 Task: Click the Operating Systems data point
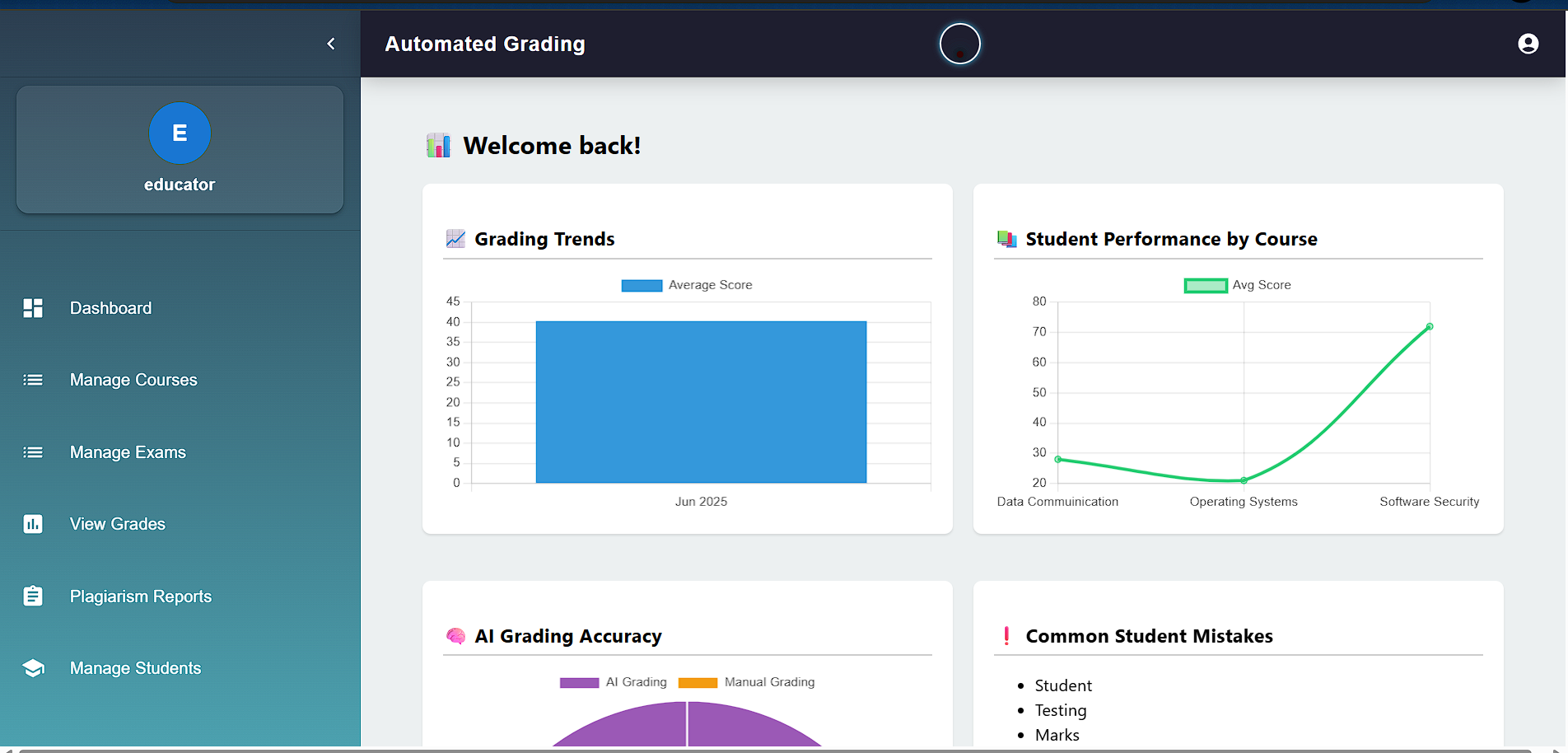[x=1244, y=480]
